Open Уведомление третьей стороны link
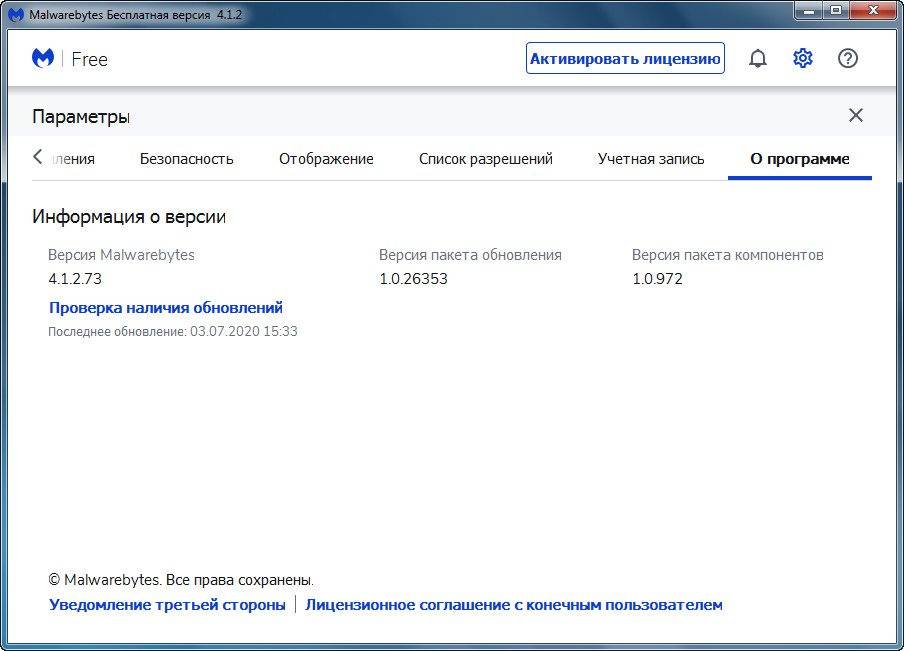 (x=167, y=604)
